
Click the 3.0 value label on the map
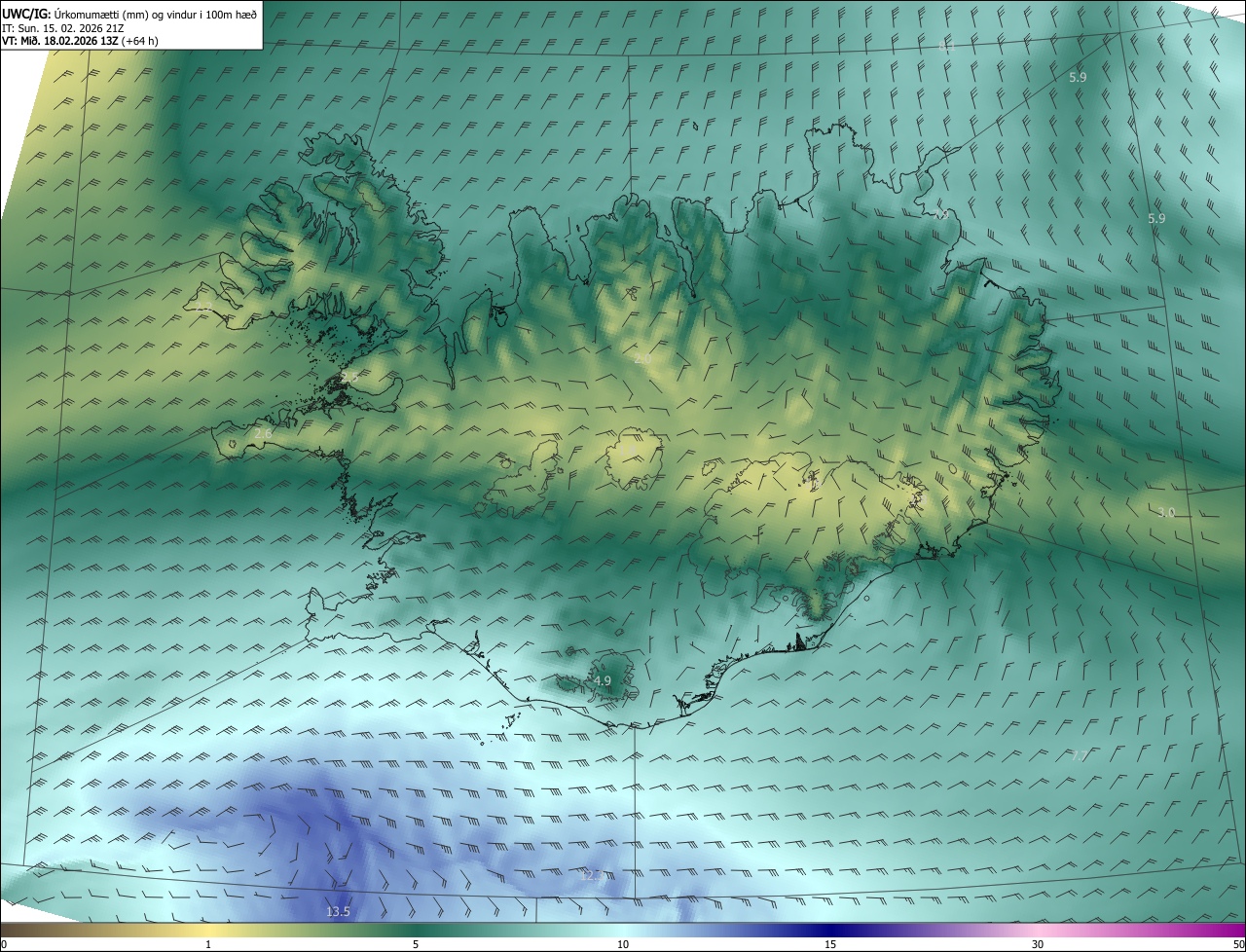[1166, 512]
